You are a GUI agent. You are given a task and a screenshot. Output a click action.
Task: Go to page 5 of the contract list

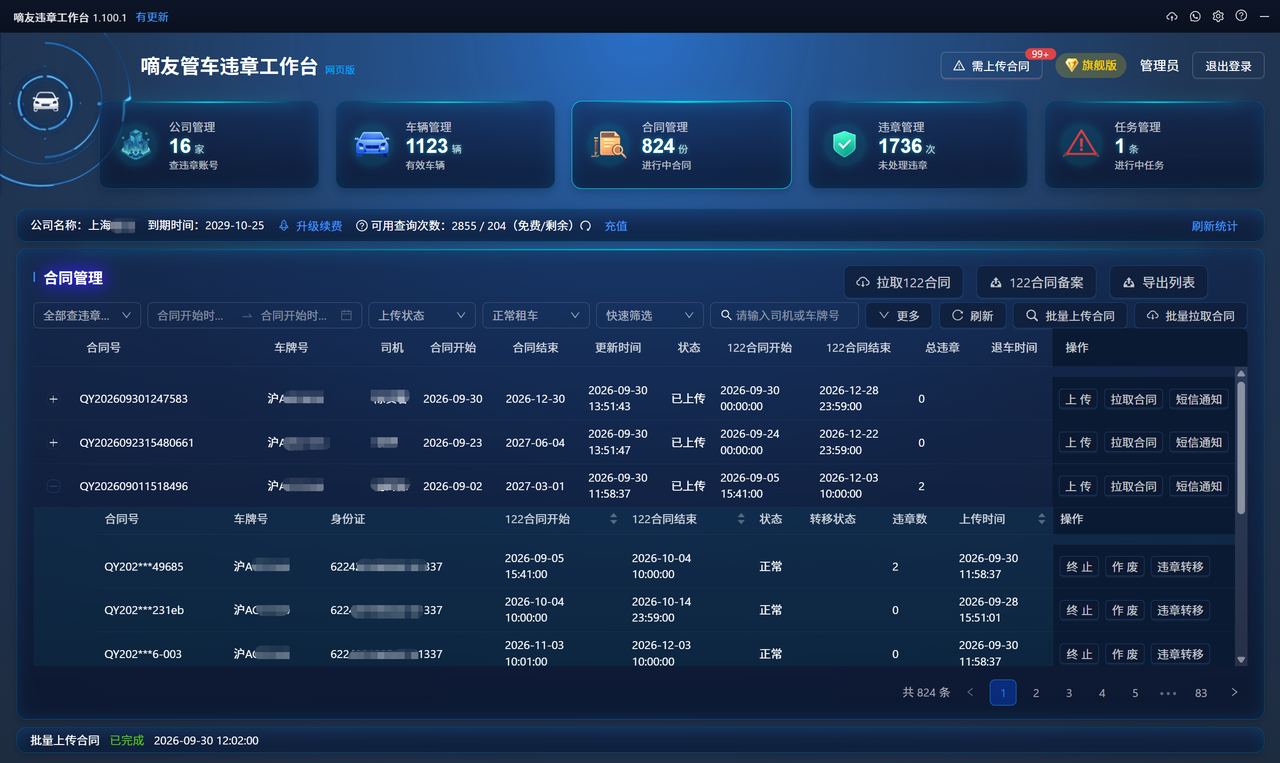(x=1135, y=692)
